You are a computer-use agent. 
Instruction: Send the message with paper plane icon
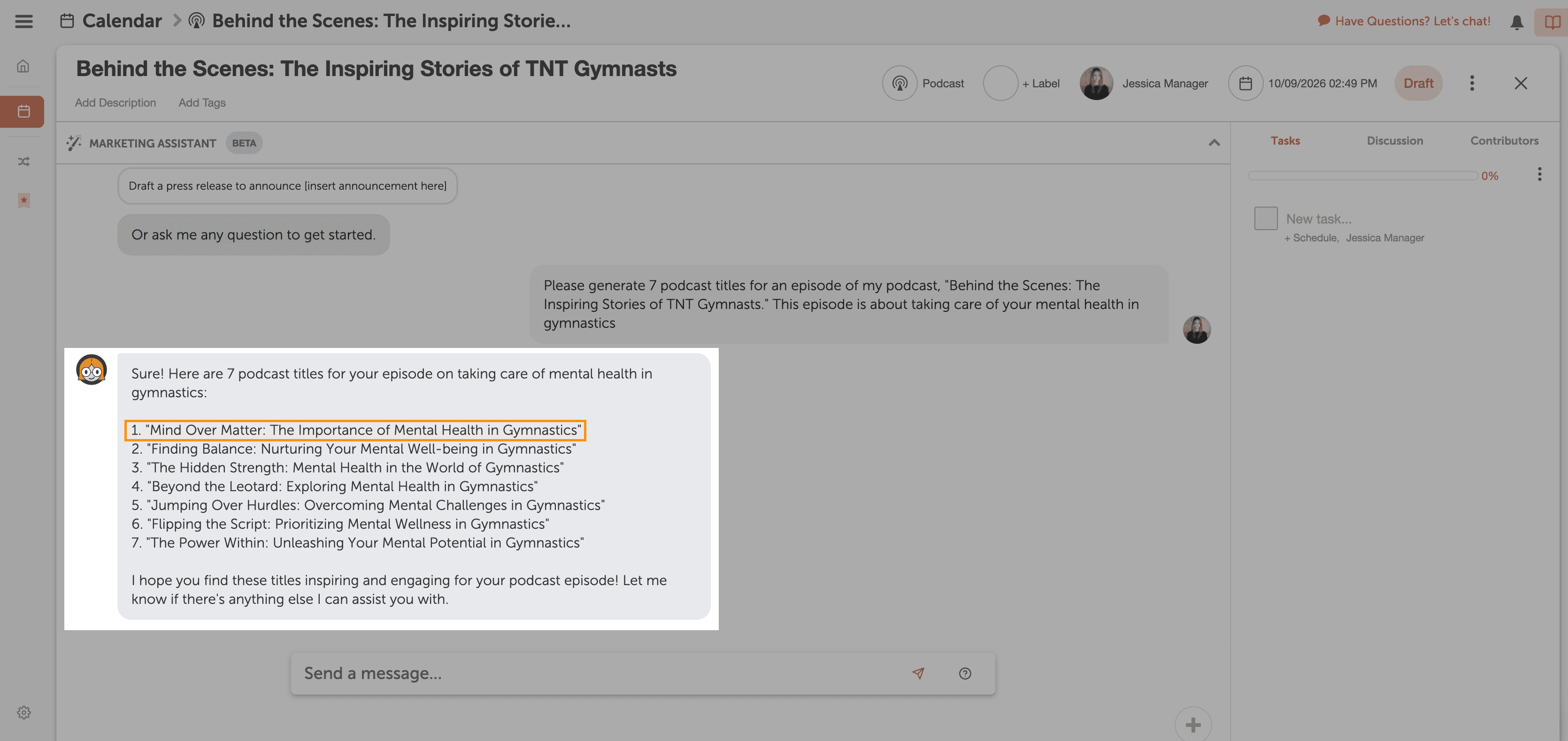pos(918,673)
